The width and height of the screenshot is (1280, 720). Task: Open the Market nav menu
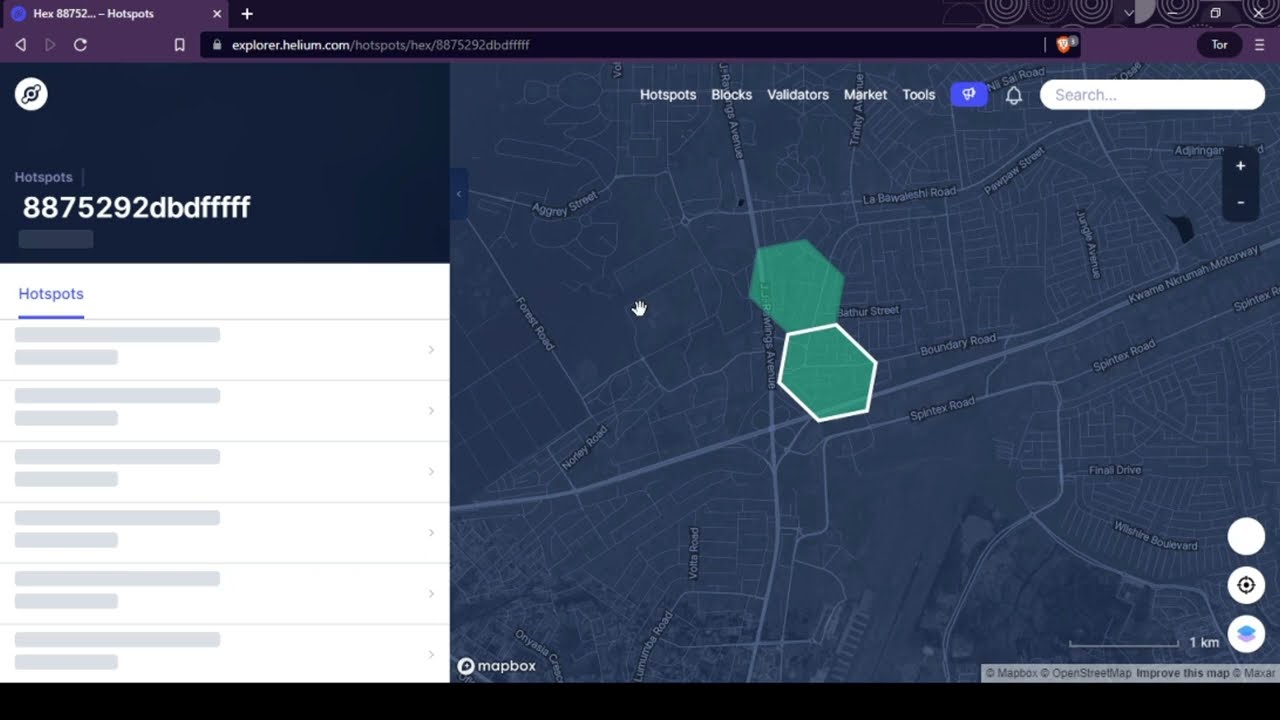(x=865, y=95)
